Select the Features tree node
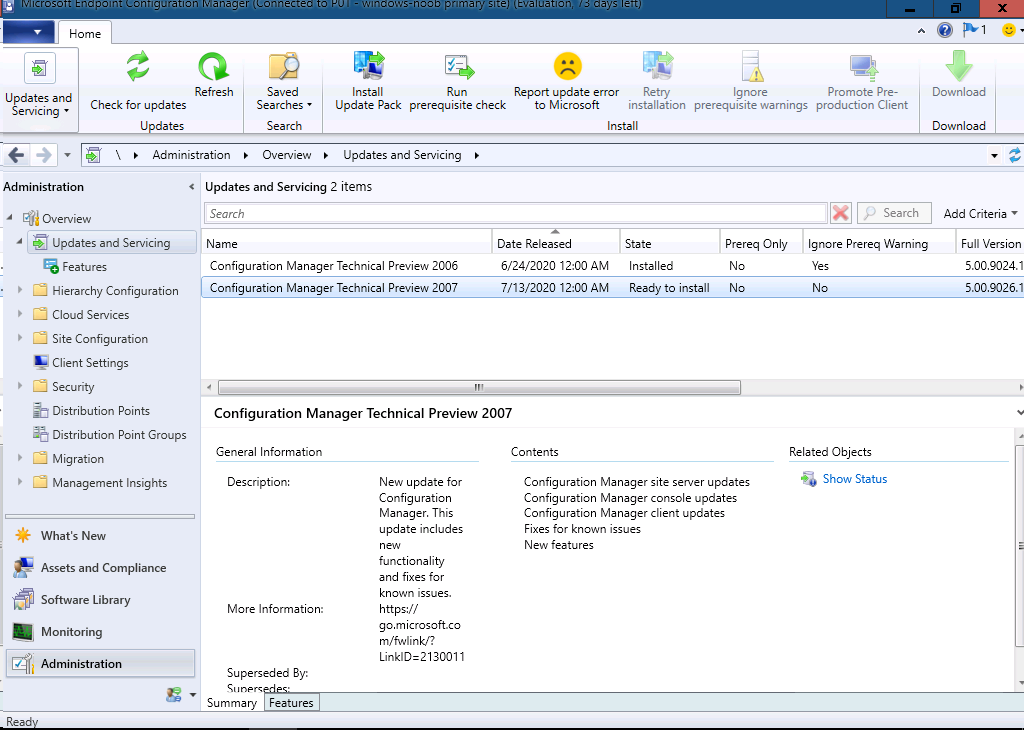 click(84, 266)
